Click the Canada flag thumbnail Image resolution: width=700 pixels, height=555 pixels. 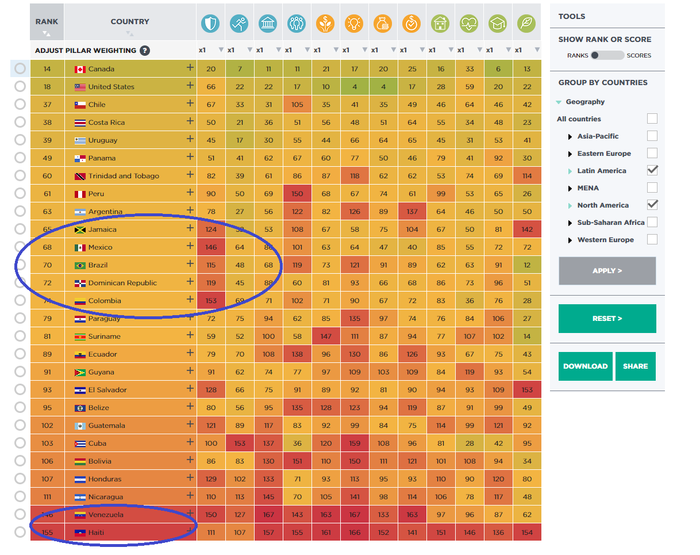click(x=80, y=69)
